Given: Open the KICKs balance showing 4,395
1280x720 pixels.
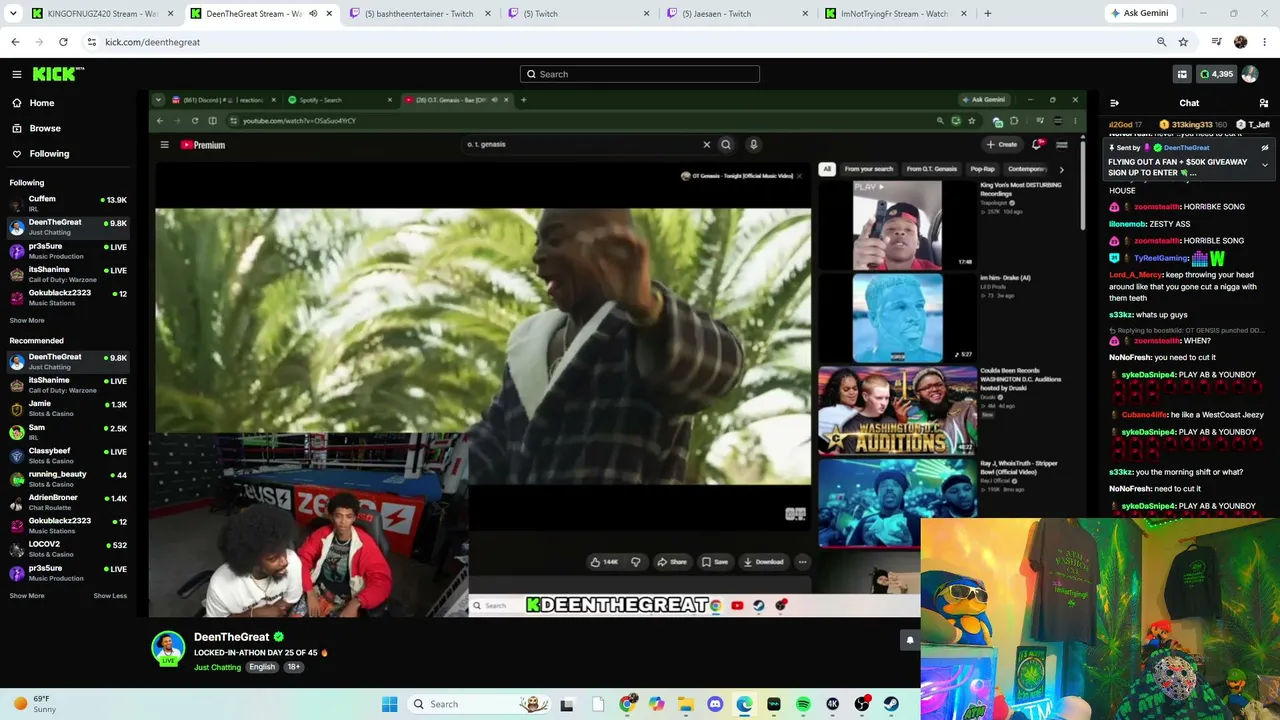Looking at the screenshot, I should [x=1217, y=74].
